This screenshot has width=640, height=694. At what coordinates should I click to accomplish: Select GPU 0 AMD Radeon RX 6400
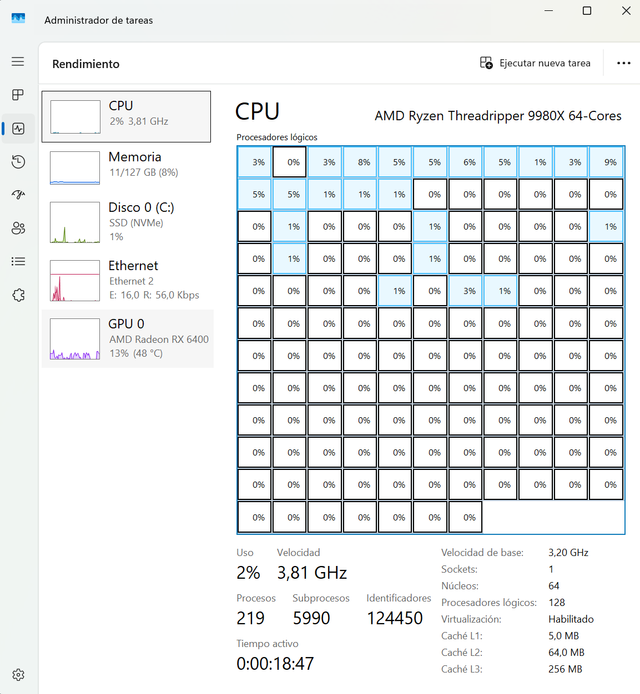coord(126,338)
